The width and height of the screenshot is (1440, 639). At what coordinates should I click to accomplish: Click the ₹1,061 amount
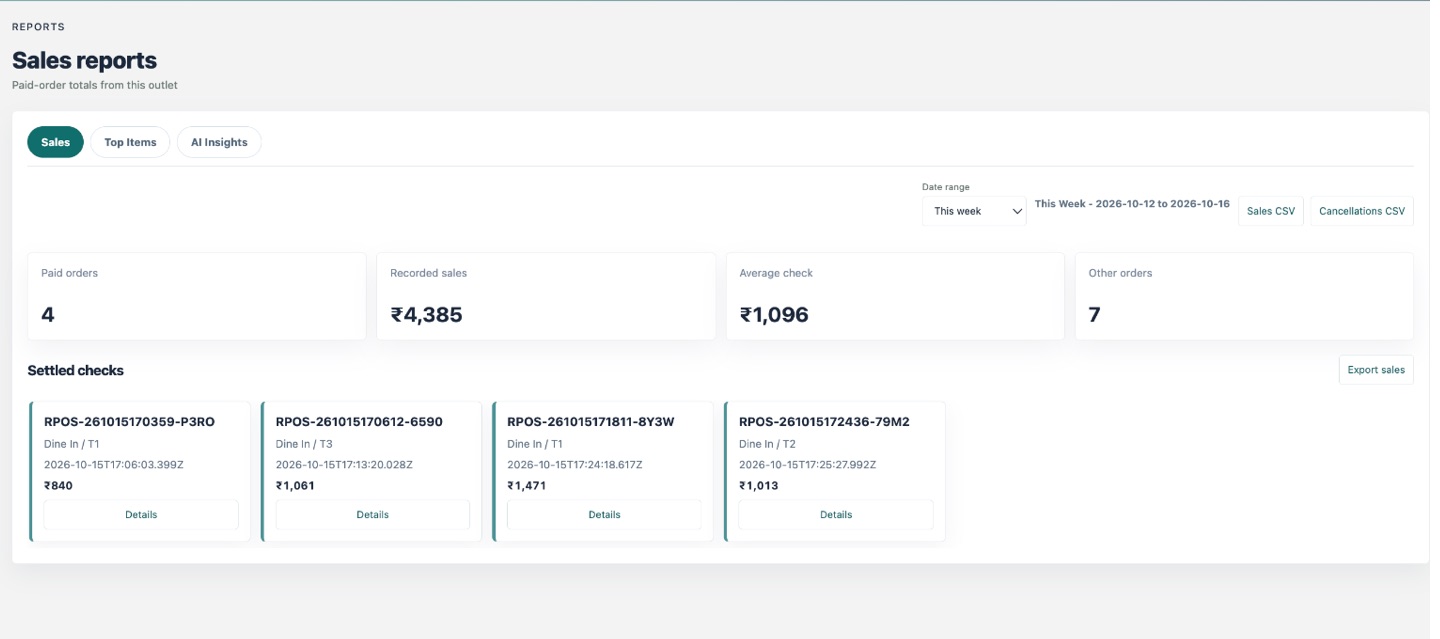pyautogui.click(x=295, y=486)
